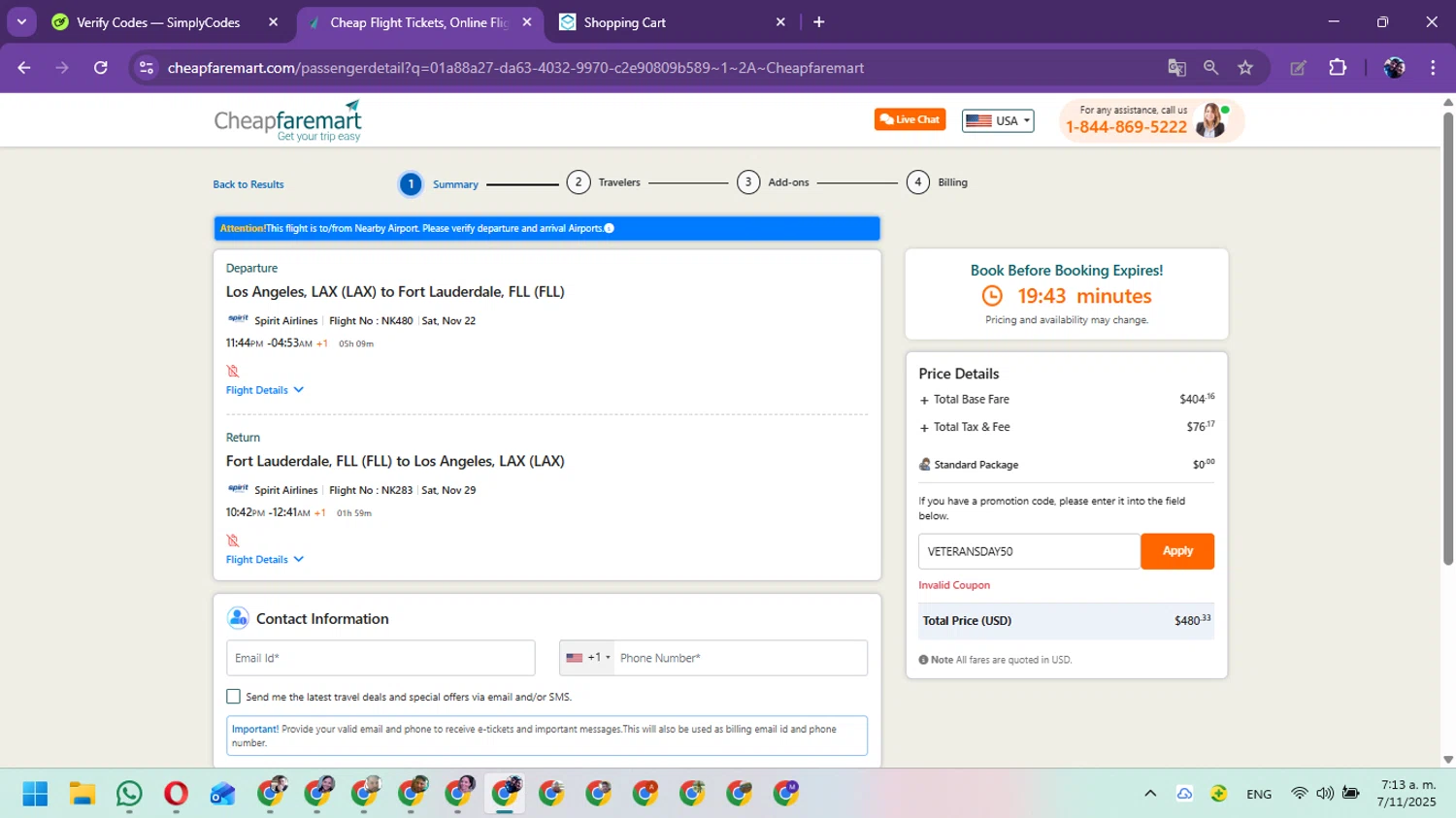
Task: Click the Contact Information icon
Action: 238,618
